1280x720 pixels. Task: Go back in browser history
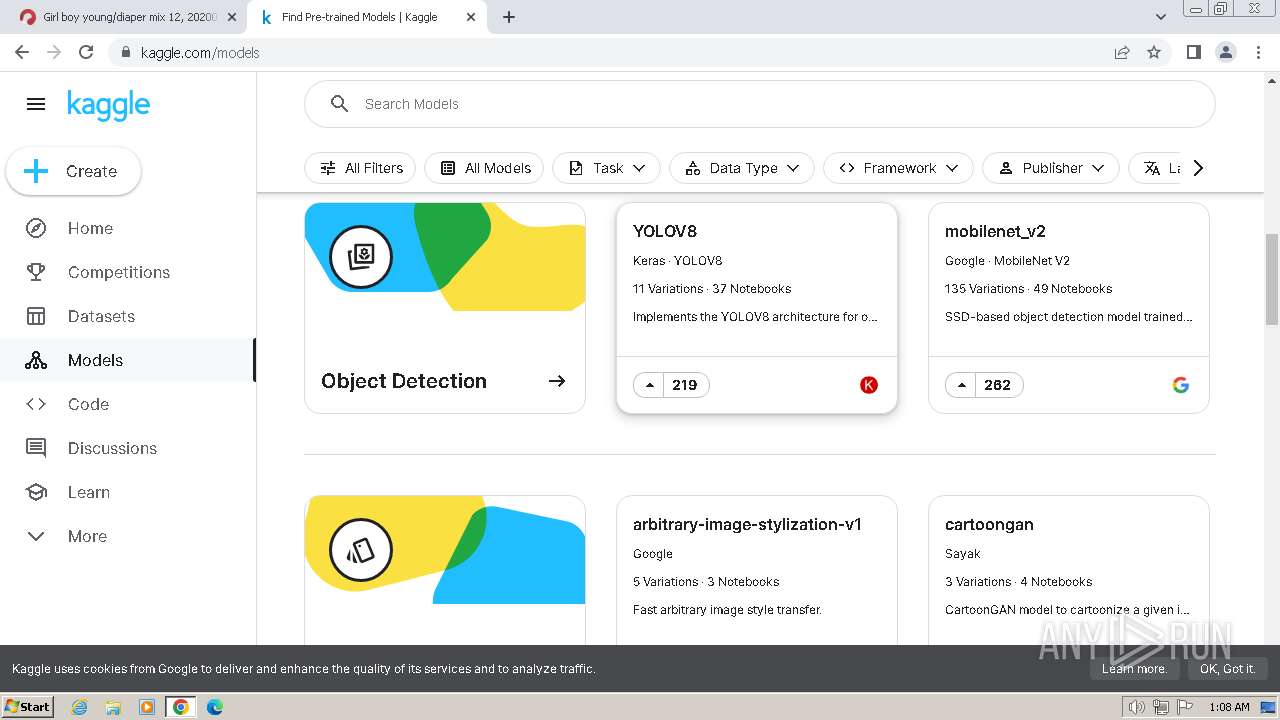(22, 52)
